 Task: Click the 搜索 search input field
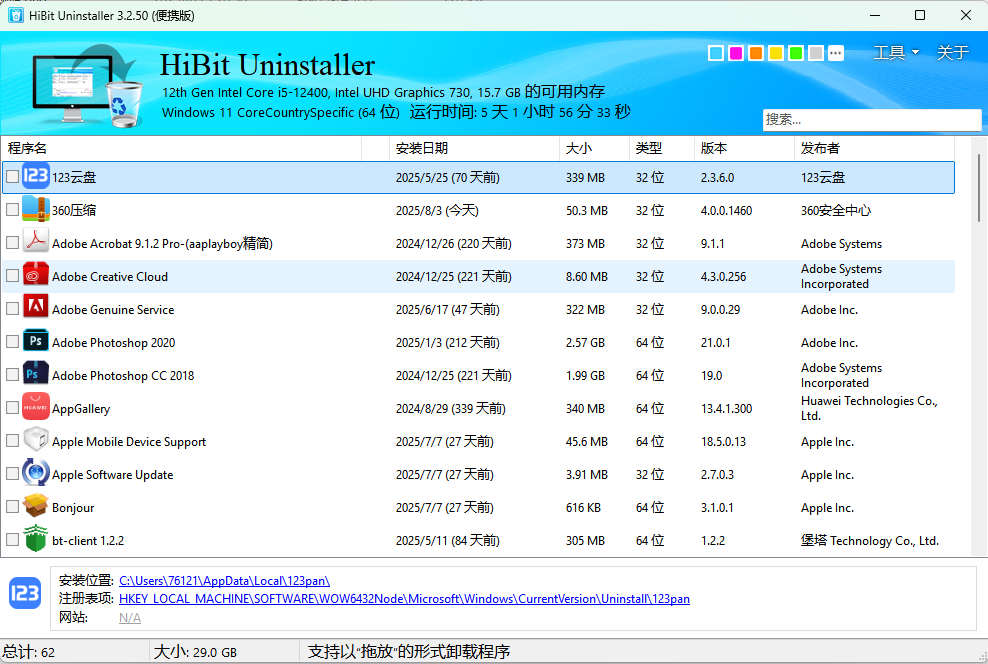[872, 120]
